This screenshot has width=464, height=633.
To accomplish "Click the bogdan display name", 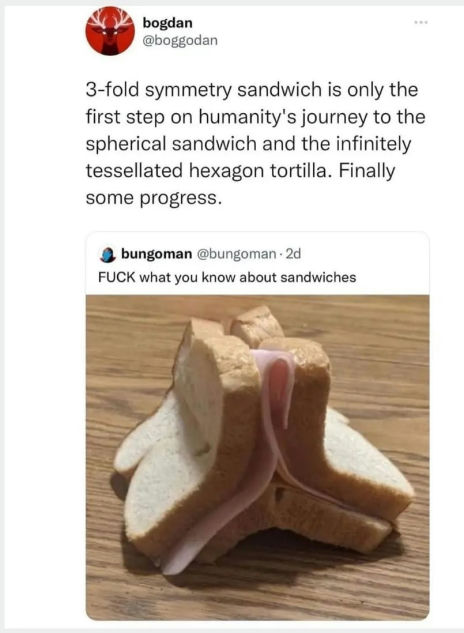I will [167, 23].
